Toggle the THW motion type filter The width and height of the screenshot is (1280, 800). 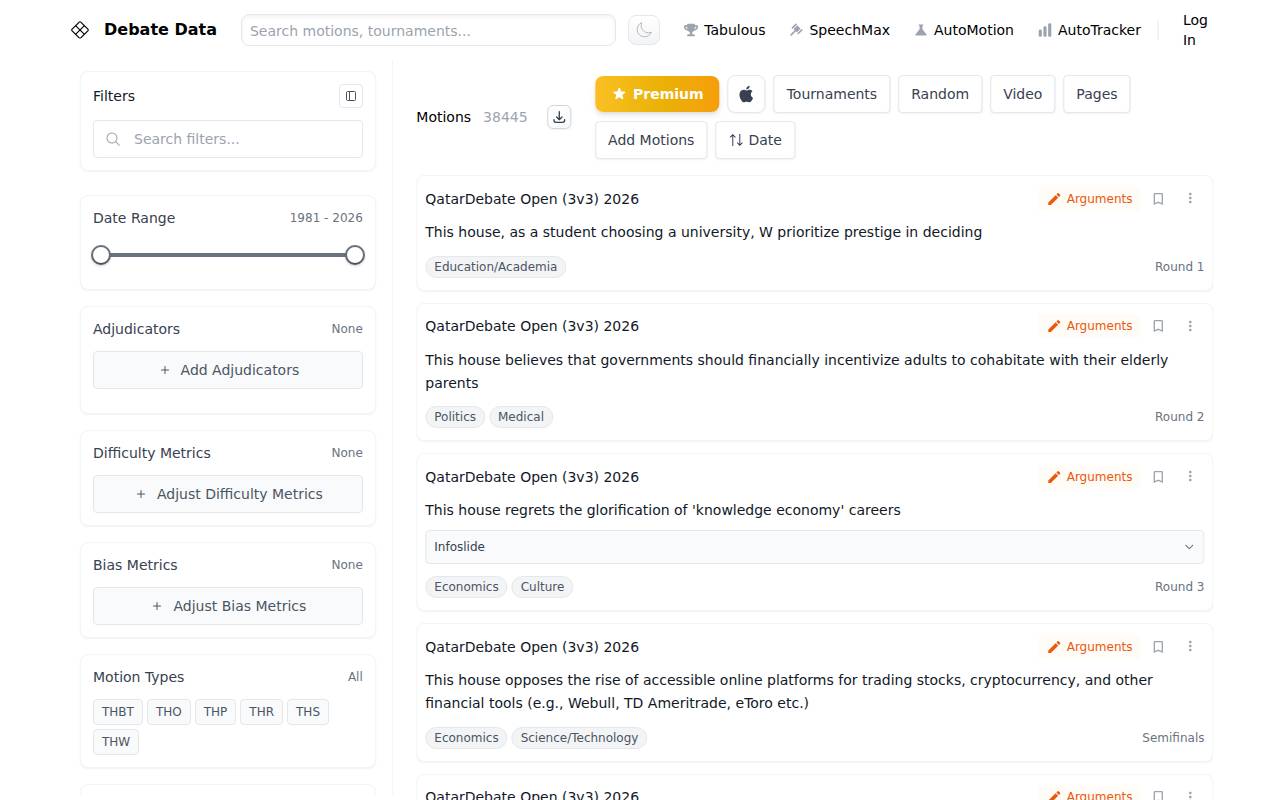(116, 742)
